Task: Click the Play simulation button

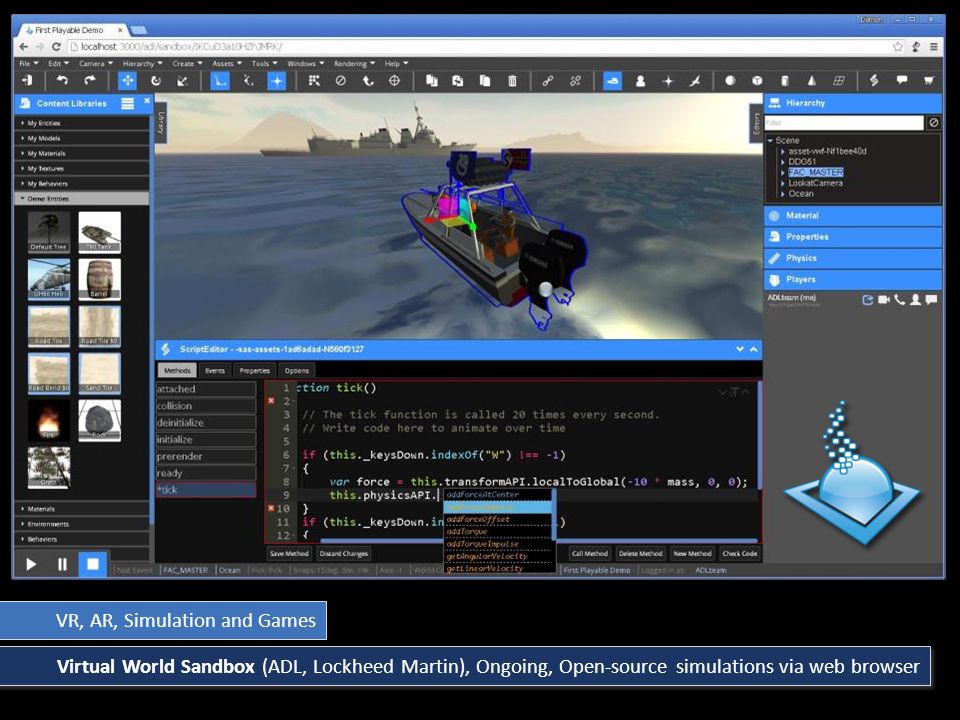Action: point(31,564)
